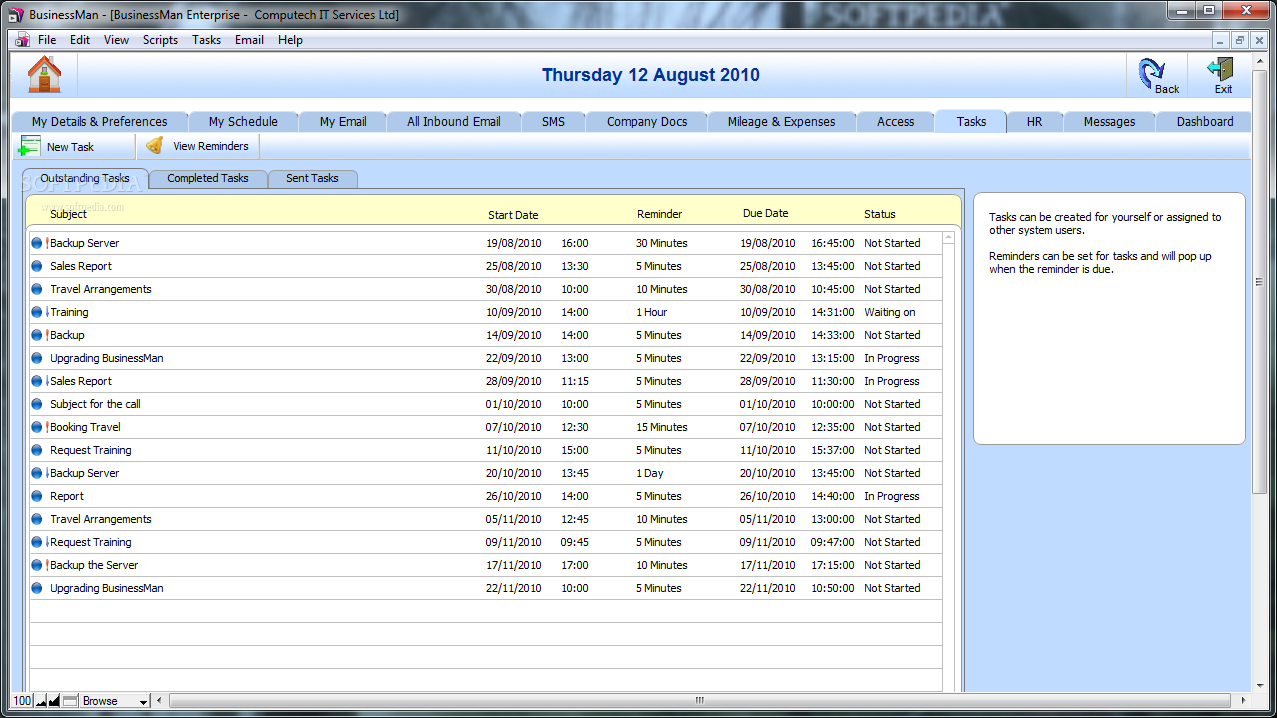Viewport: 1277px width, 718px height.
Task: Go to the Home screen icon
Action: pyautogui.click(x=44, y=74)
